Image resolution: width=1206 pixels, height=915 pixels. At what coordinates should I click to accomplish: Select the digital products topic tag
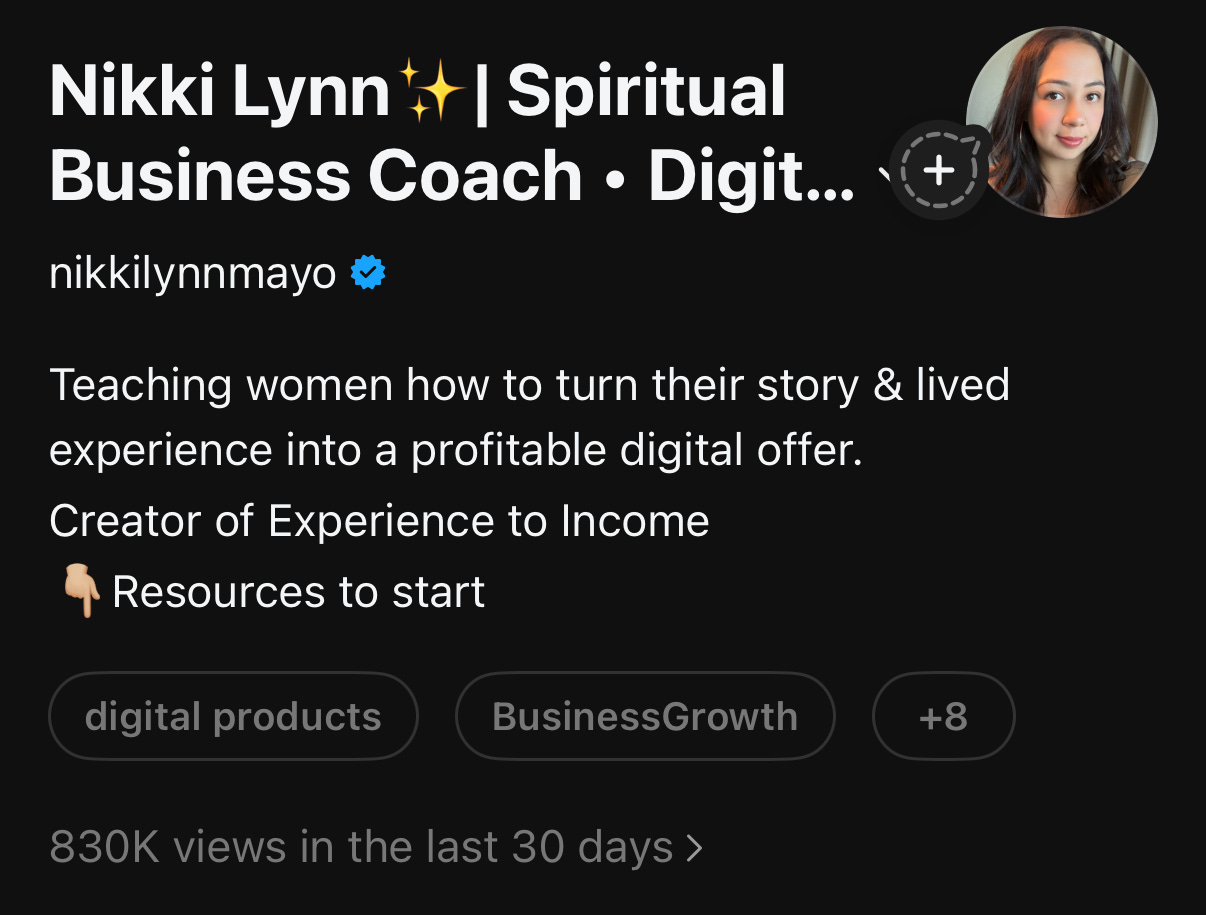point(233,716)
